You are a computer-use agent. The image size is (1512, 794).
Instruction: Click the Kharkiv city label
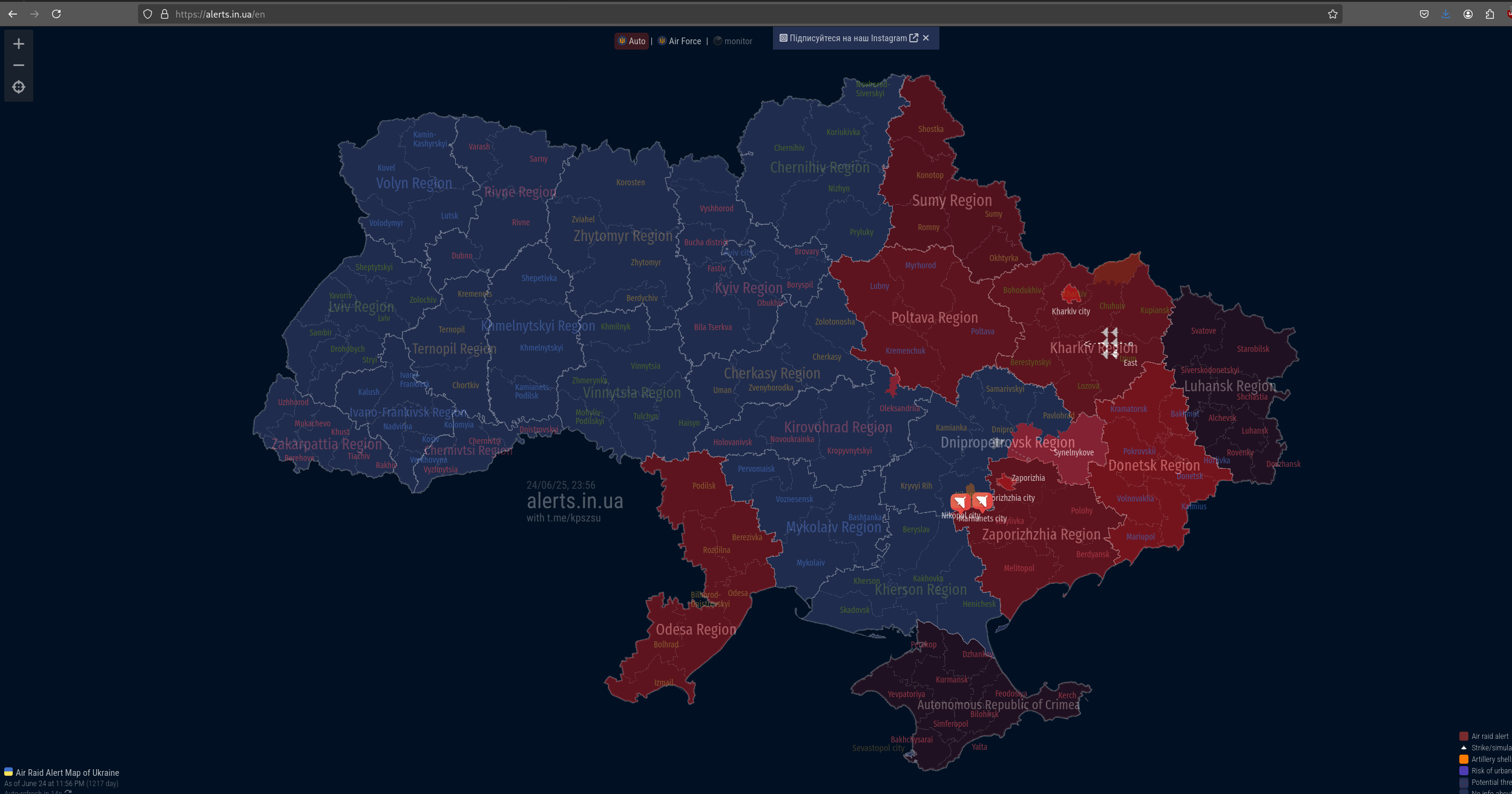tap(1071, 311)
